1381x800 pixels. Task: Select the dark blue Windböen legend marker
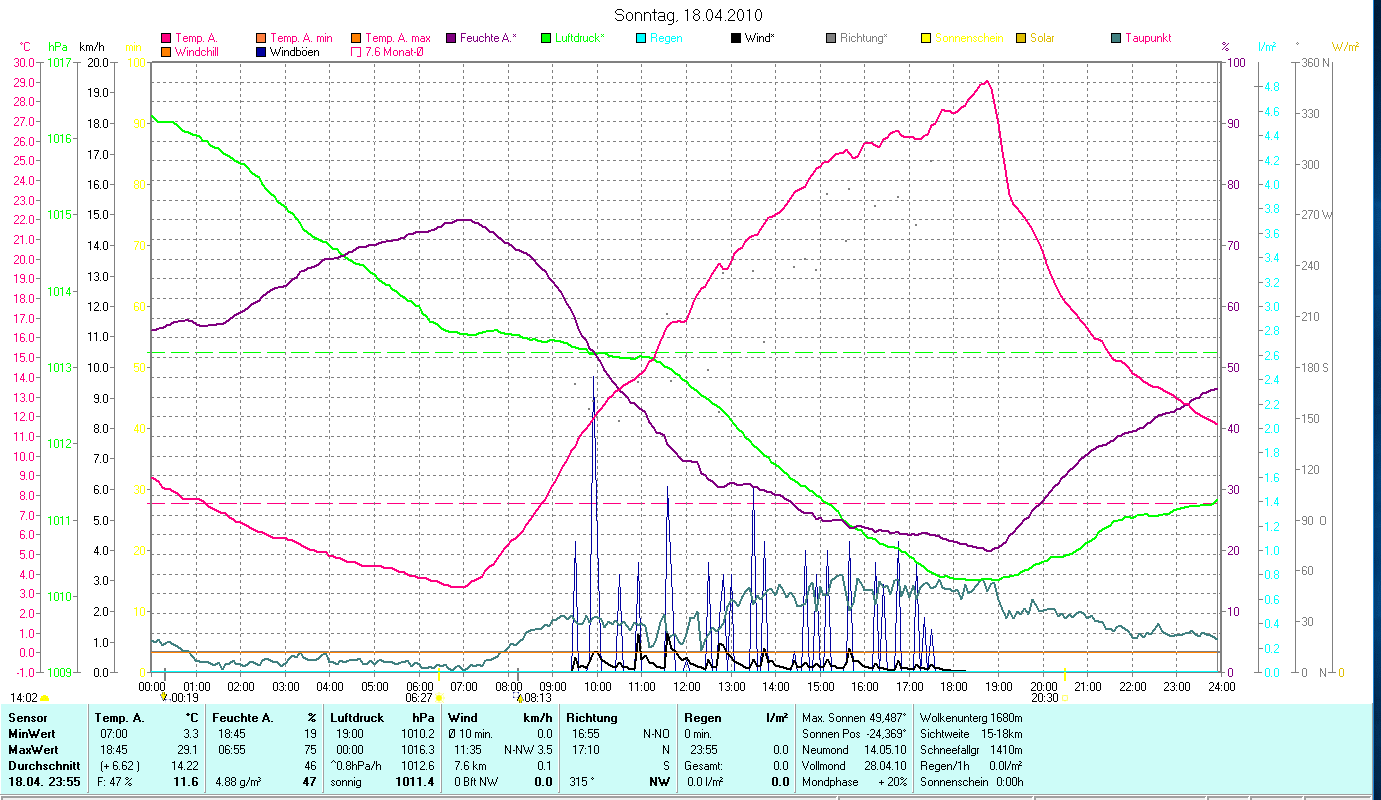pyautogui.click(x=262, y=52)
